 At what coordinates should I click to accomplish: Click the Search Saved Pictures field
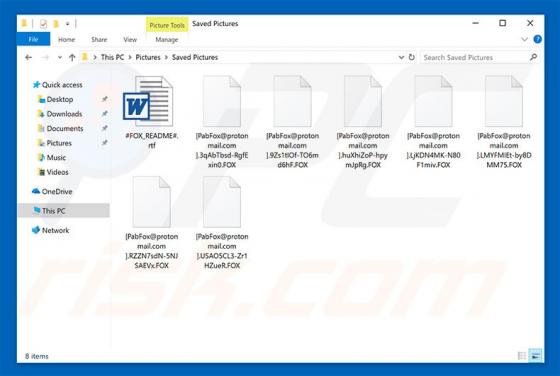474,57
